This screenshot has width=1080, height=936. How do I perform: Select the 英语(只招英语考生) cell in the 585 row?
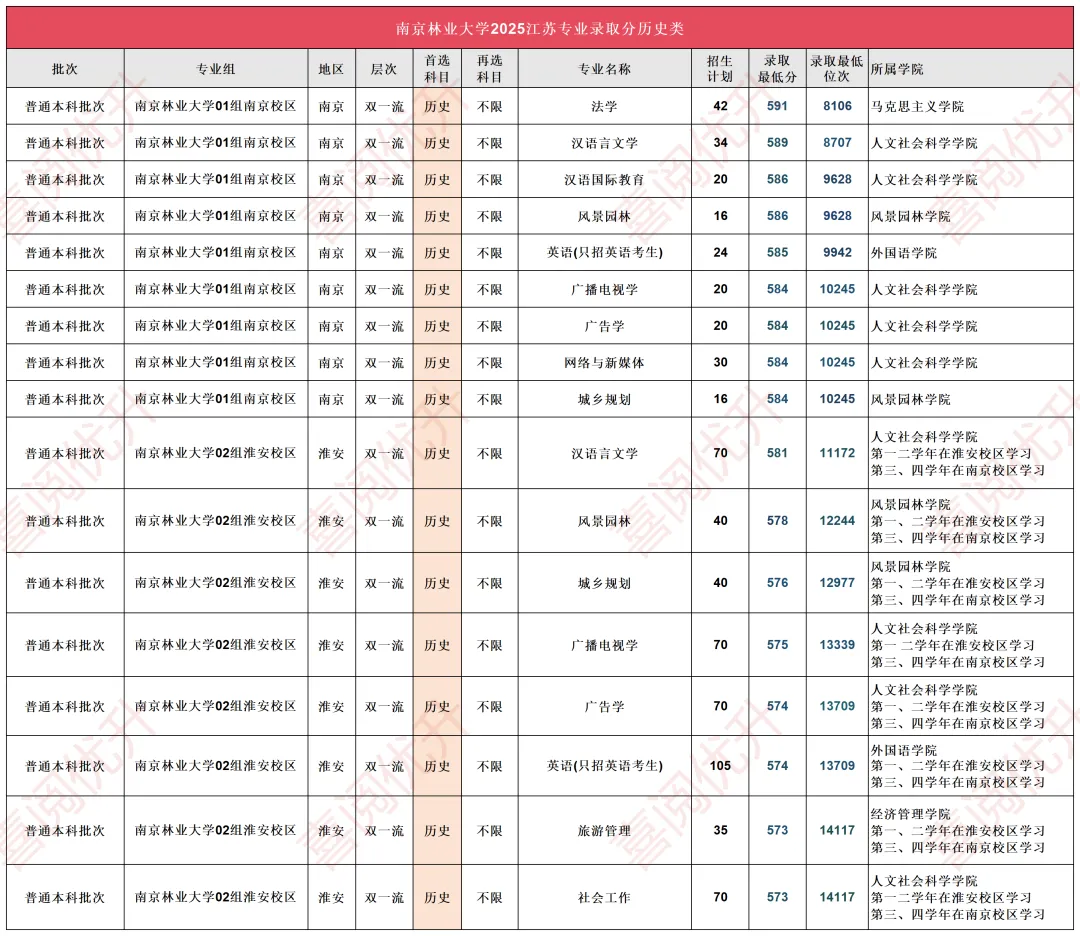[x=605, y=253]
